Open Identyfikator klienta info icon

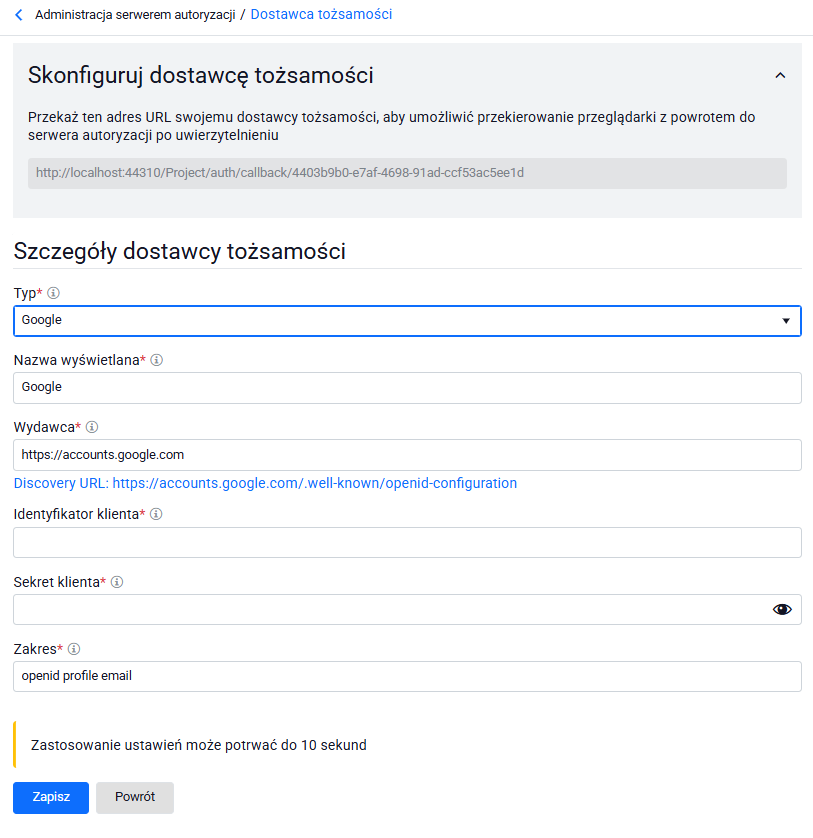[x=156, y=514]
